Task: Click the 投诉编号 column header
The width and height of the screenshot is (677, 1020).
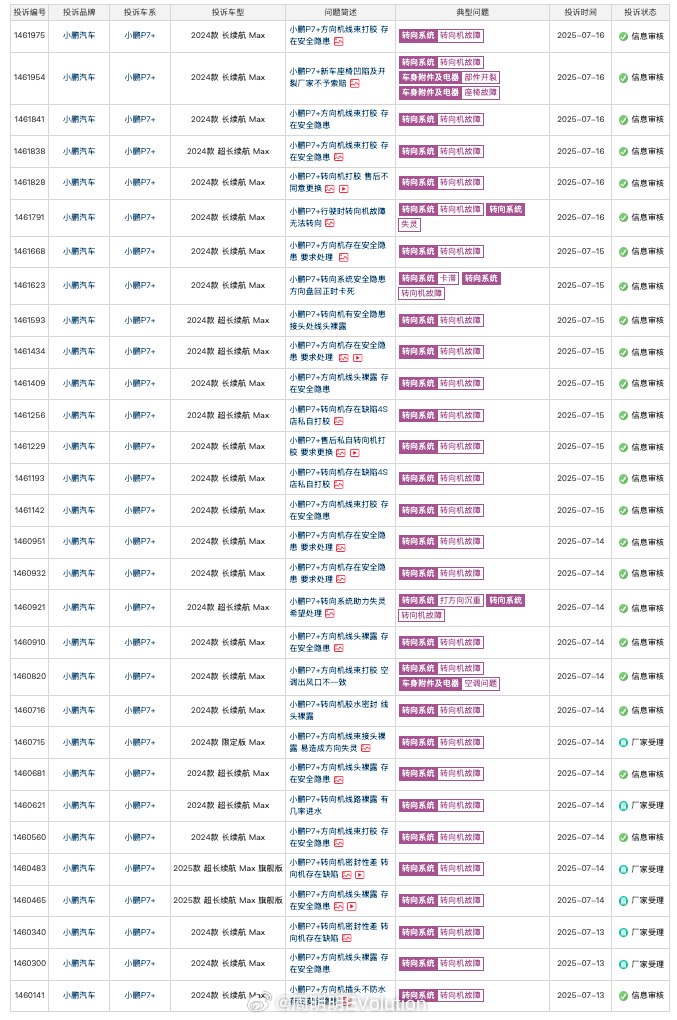Action: coord(29,12)
